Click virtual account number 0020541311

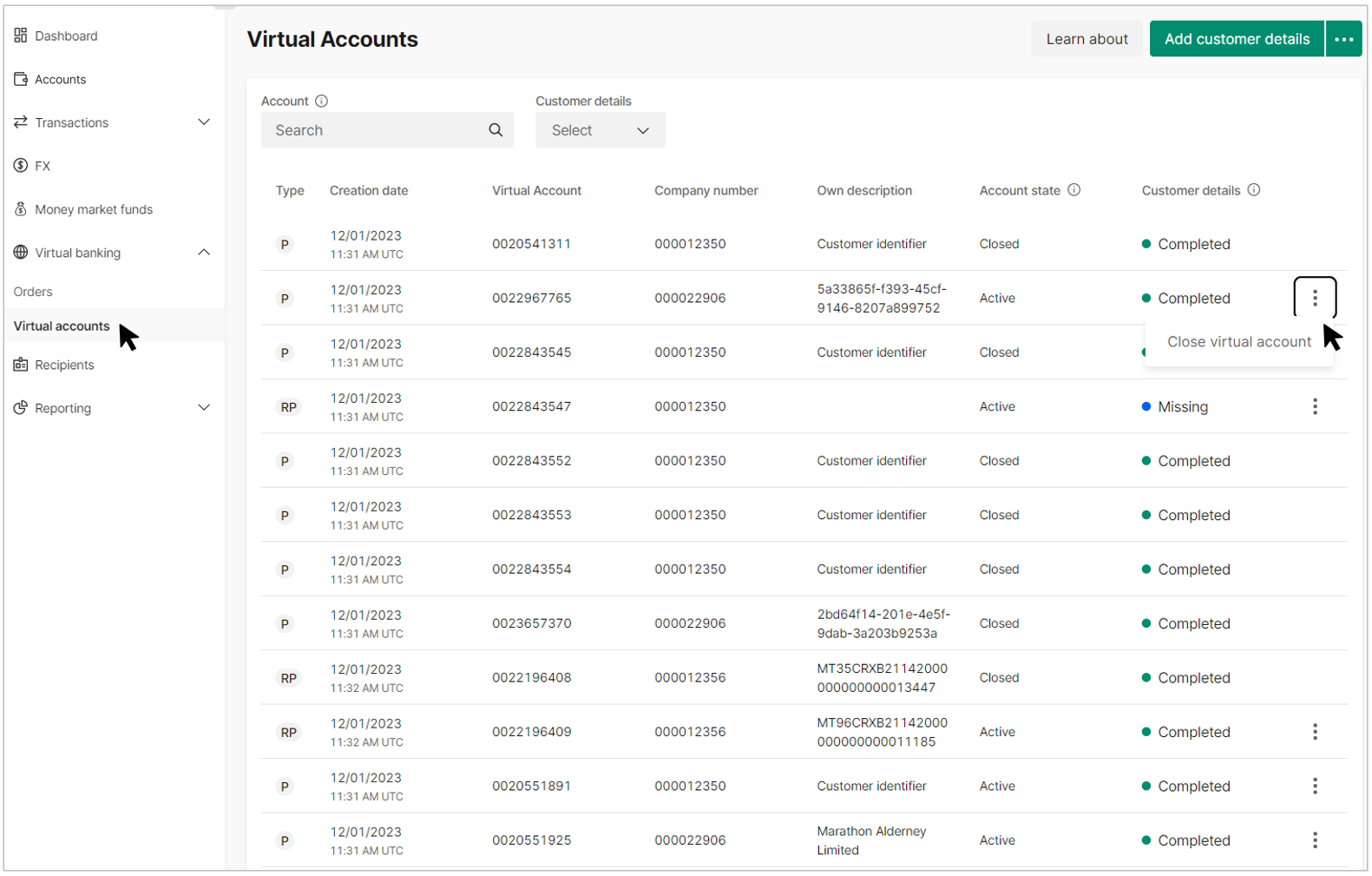tap(531, 244)
